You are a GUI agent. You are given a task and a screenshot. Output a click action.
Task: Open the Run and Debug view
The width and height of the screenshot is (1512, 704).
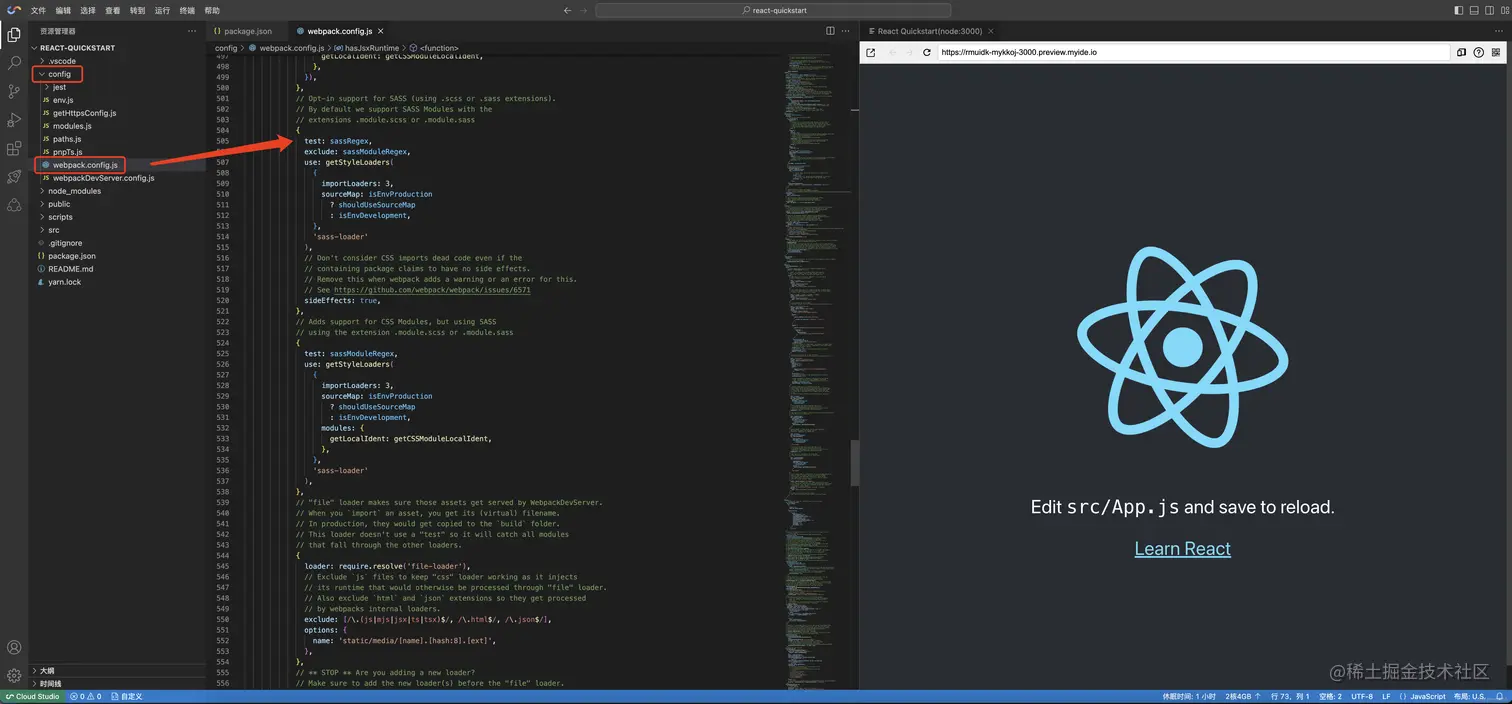click(14, 120)
